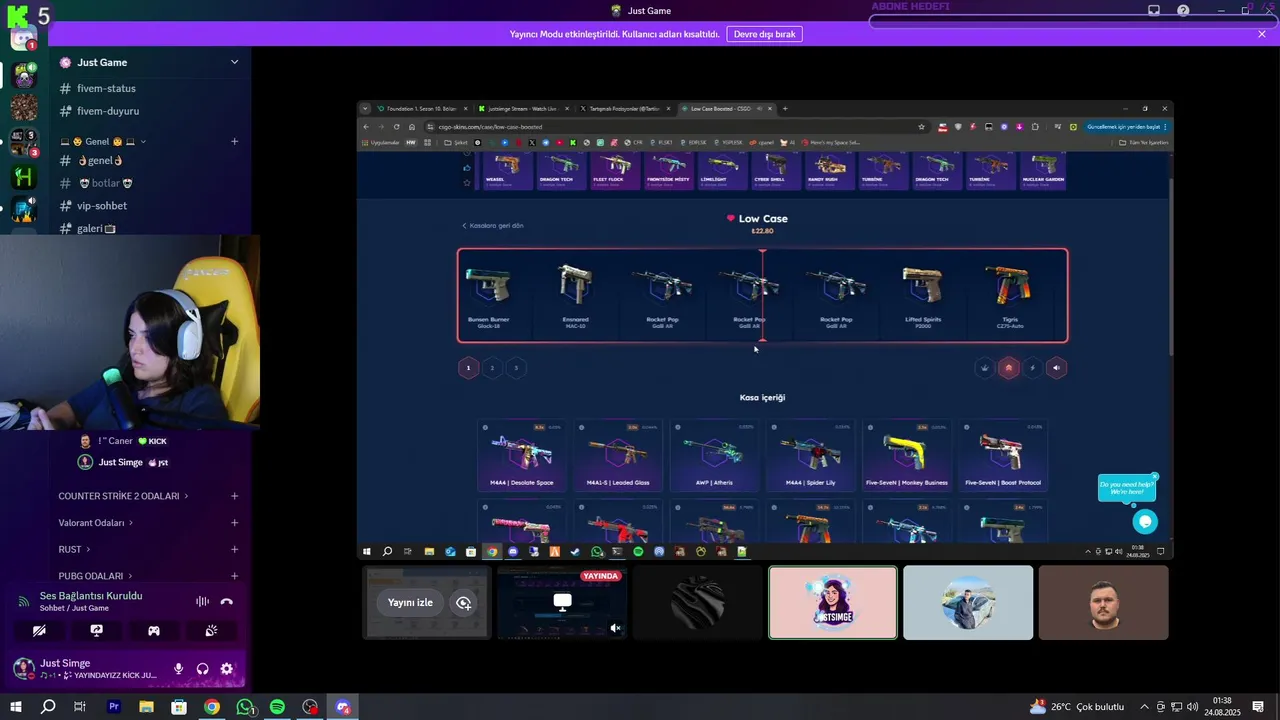Switch to the Foundation 1. Sezon browser tab
This screenshot has width=1280, height=720.
click(x=420, y=108)
